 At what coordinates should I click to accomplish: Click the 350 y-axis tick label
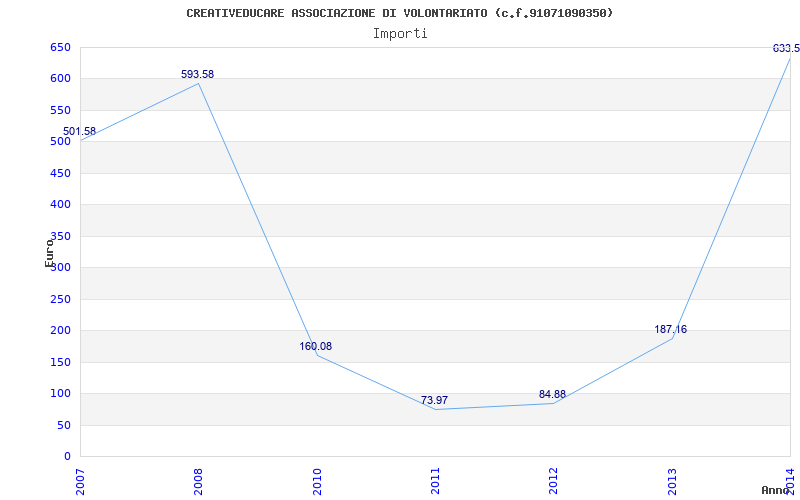60,236
